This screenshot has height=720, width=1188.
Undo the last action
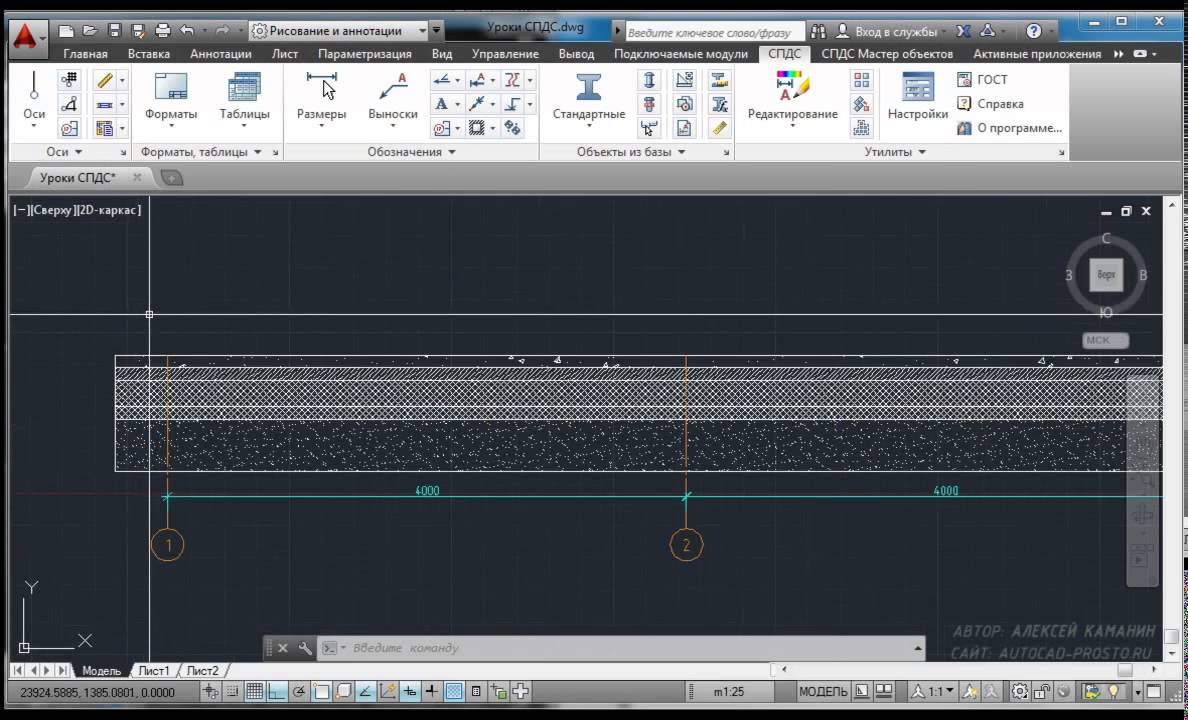point(187,31)
